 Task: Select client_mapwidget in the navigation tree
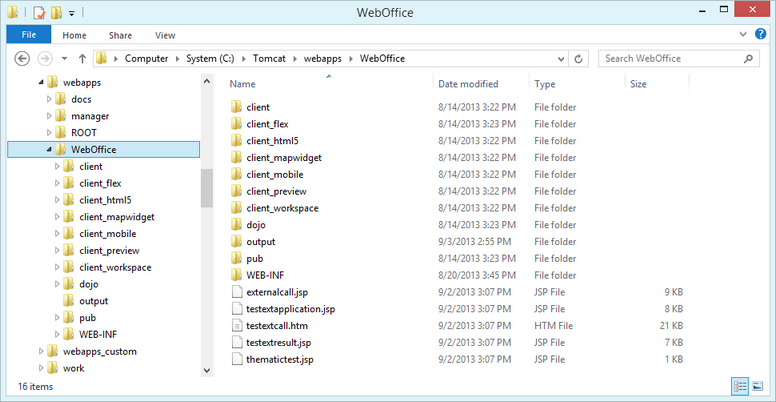(117, 217)
